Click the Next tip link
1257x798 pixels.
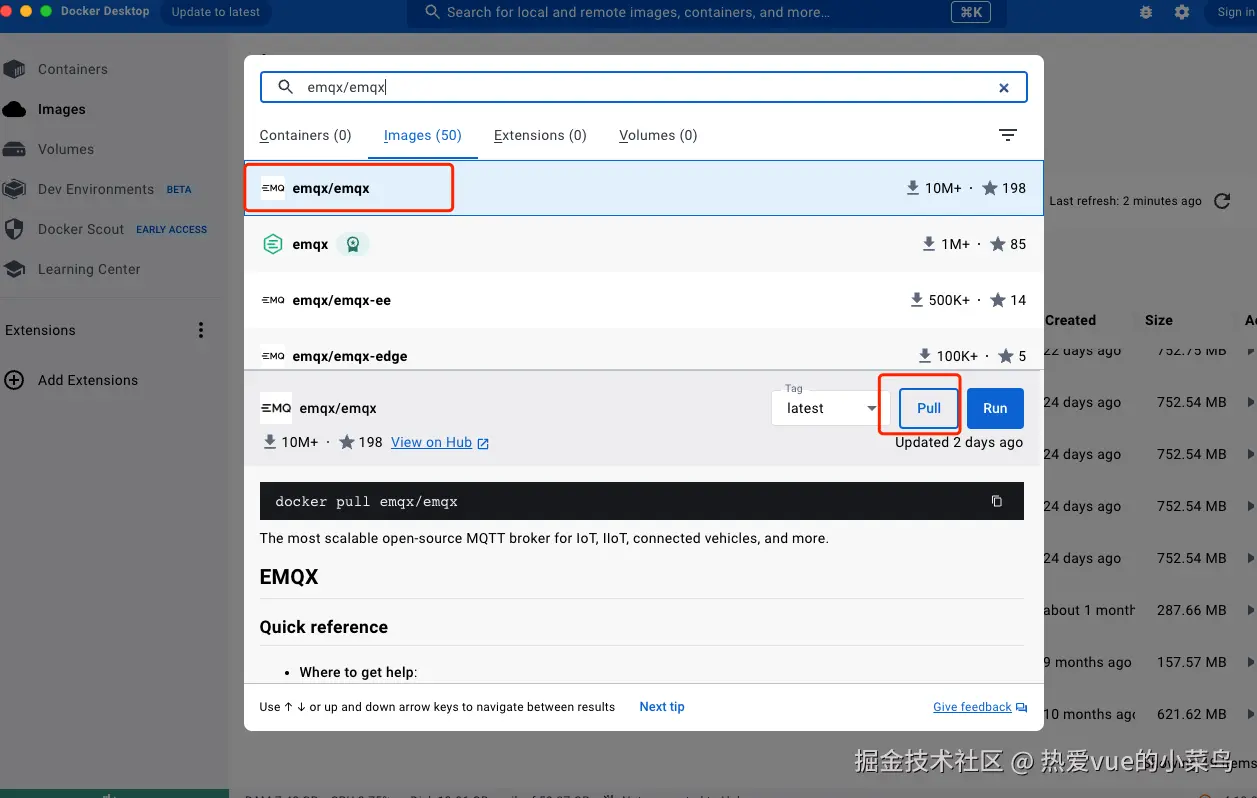662,706
